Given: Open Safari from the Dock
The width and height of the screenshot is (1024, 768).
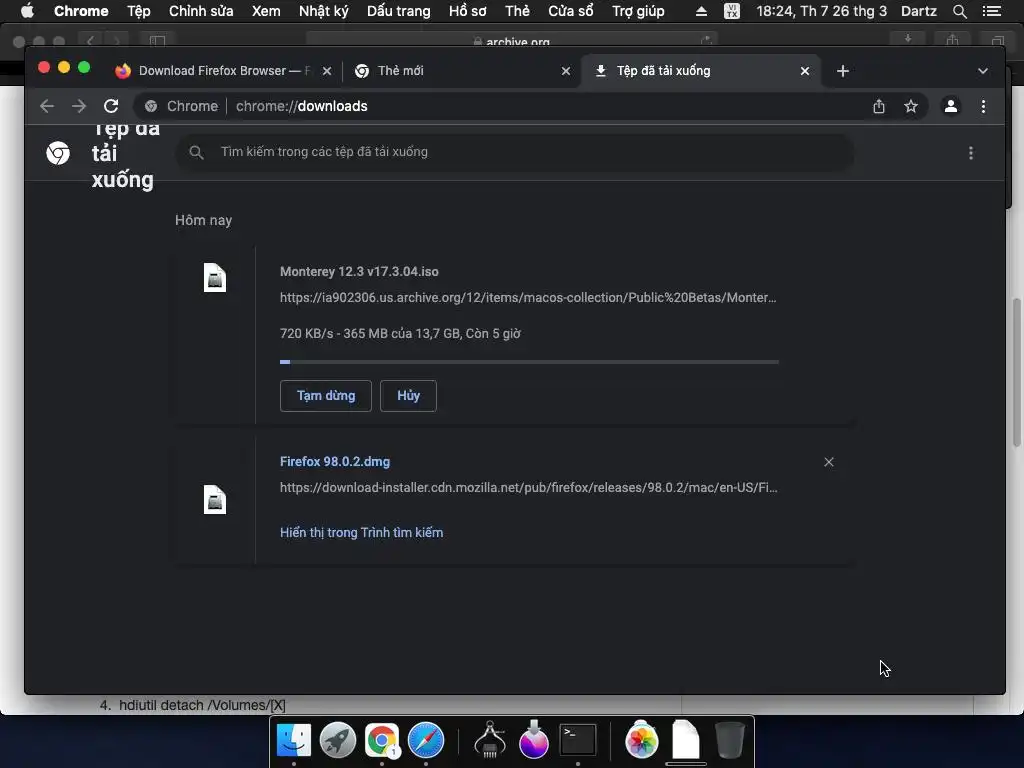Looking at the screenshot, I should [426, 740].
